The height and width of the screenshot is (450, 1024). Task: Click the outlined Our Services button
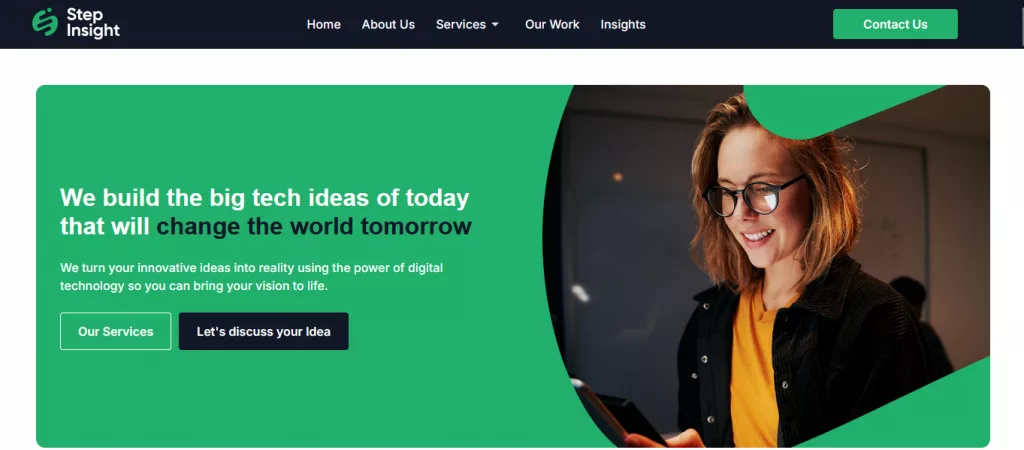(x=116, y=331)
